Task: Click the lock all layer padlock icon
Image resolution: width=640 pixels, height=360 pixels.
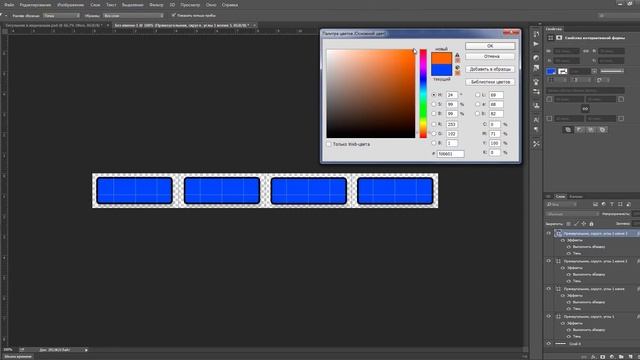Action: (591, 224)
